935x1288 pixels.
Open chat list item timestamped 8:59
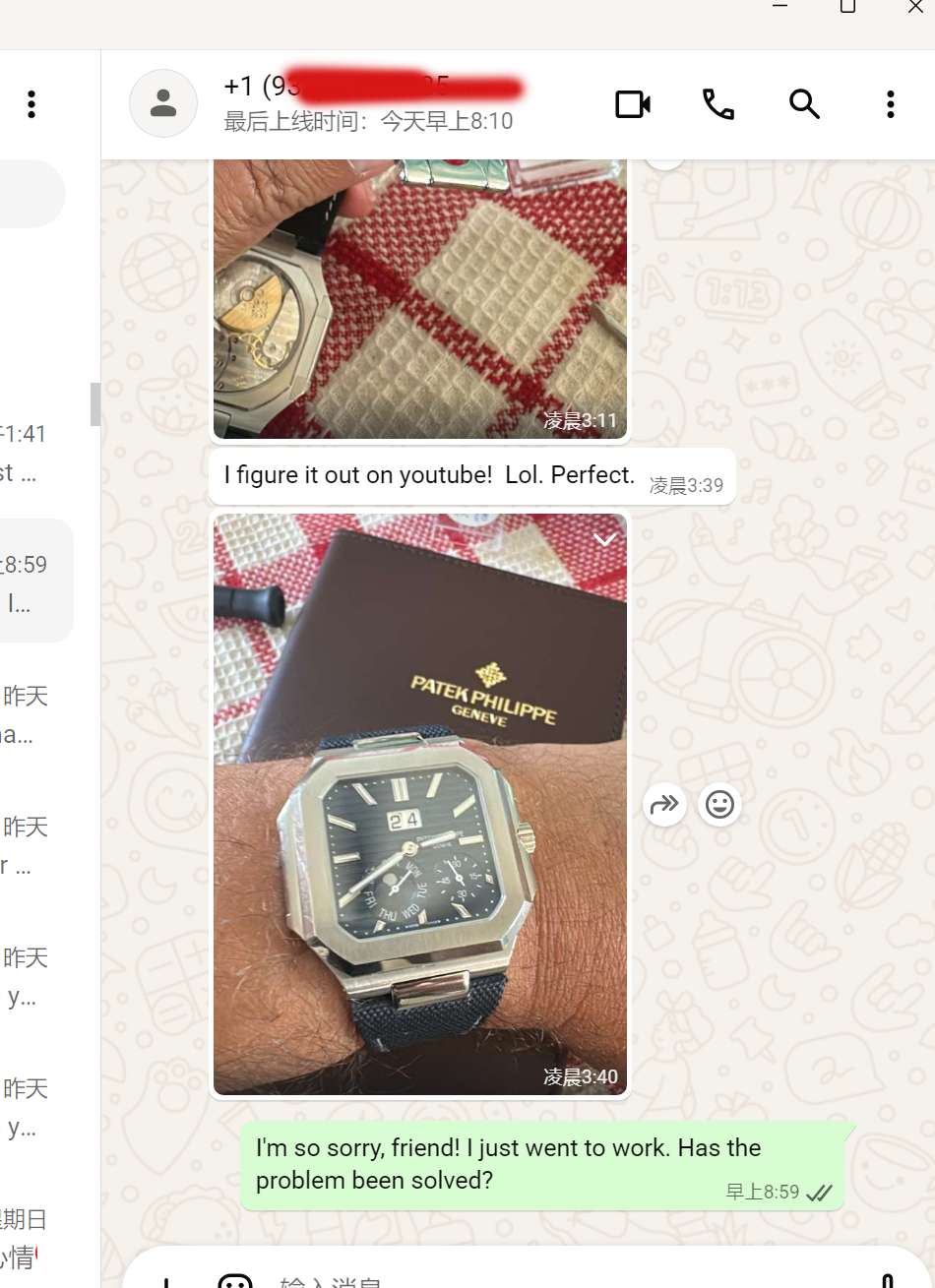36,582
